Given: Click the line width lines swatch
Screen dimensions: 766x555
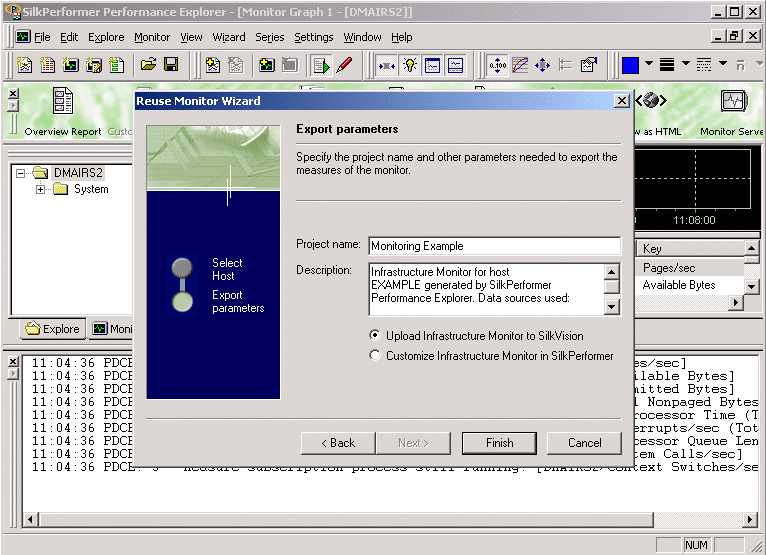Looking at the screenshot, I should [x=667, y=64].
